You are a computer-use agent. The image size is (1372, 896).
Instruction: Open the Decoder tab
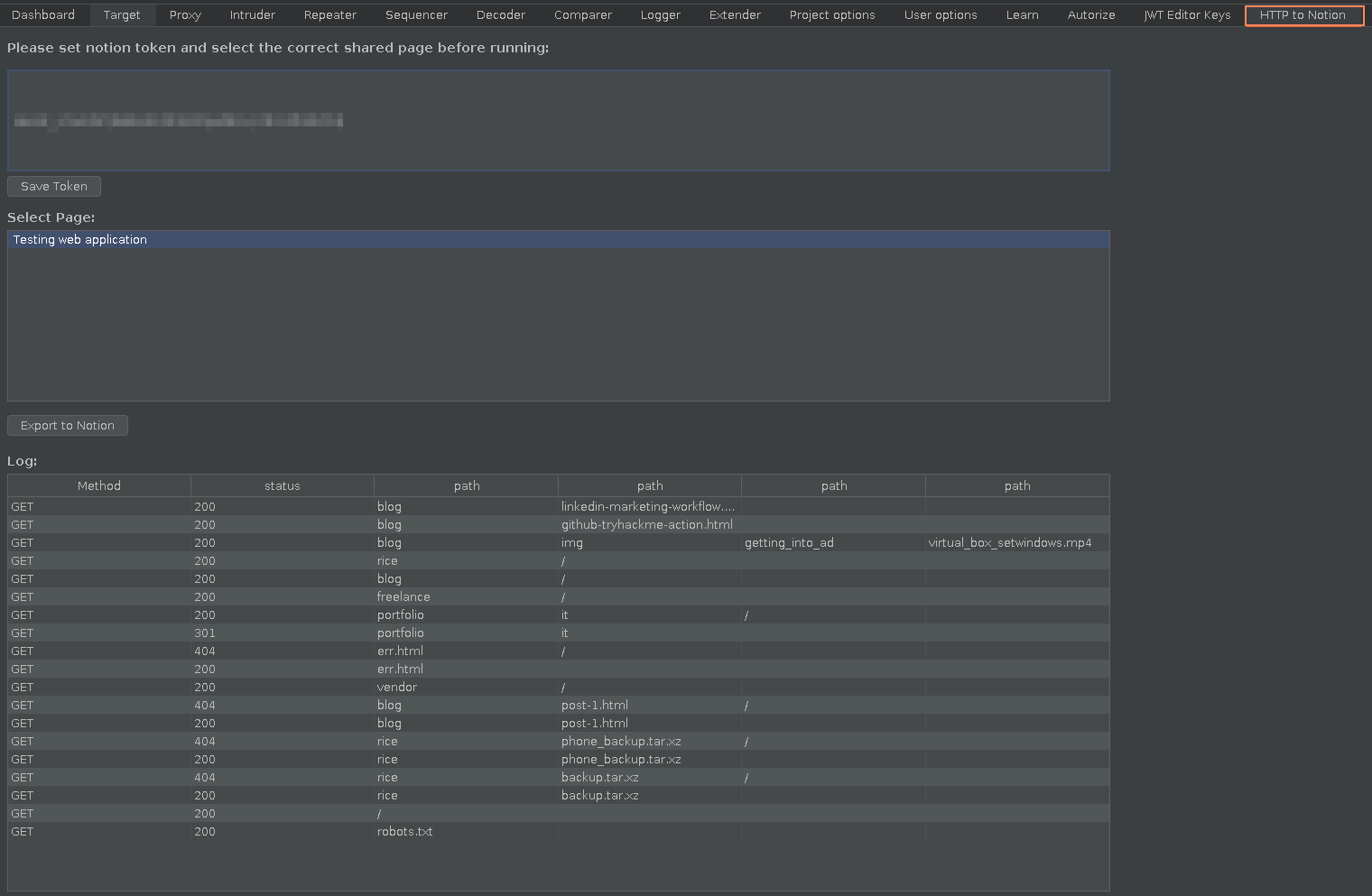tap(500, 15)
